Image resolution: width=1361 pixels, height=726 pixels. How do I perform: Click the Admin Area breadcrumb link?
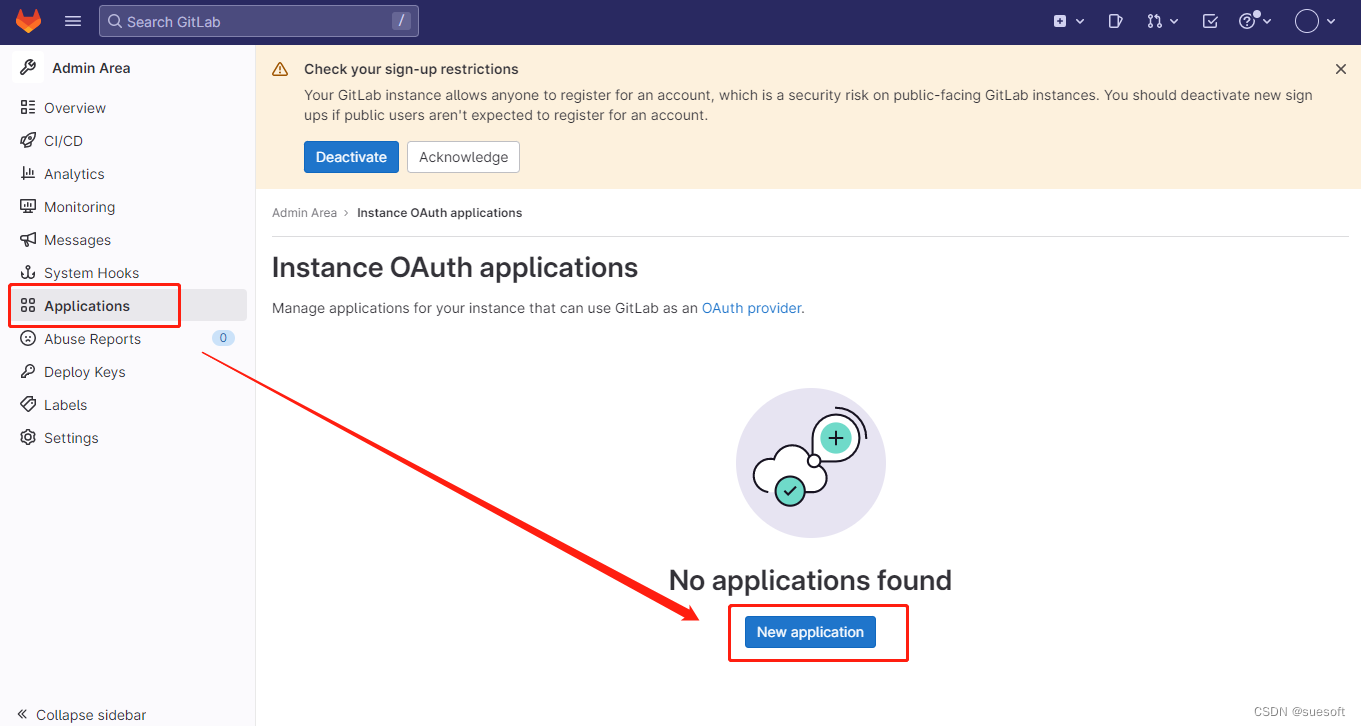pos(304,213)
